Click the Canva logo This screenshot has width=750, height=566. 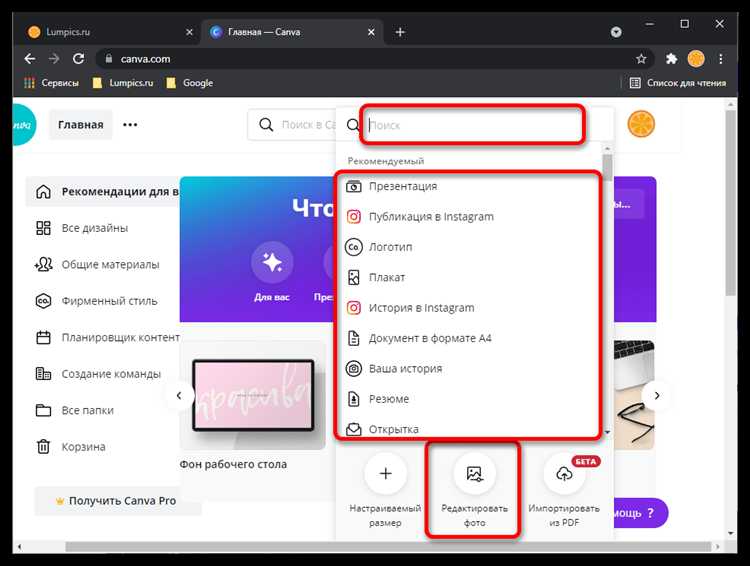point(23,125)
